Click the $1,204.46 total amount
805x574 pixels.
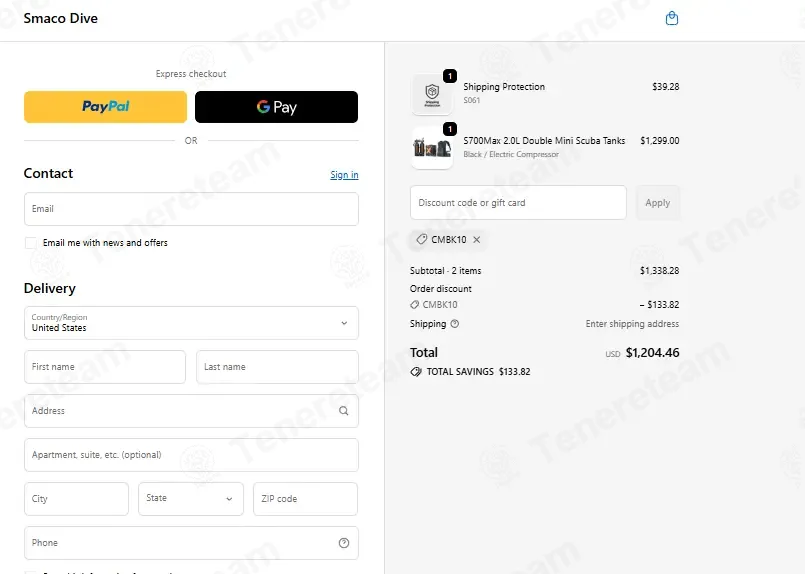pos(652,353)
